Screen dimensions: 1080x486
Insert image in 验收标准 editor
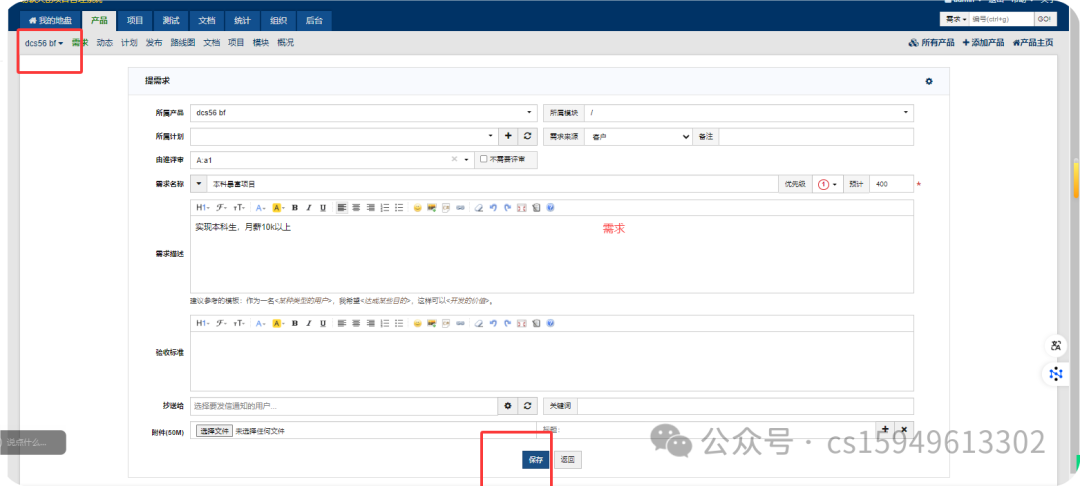click(432, 323)
